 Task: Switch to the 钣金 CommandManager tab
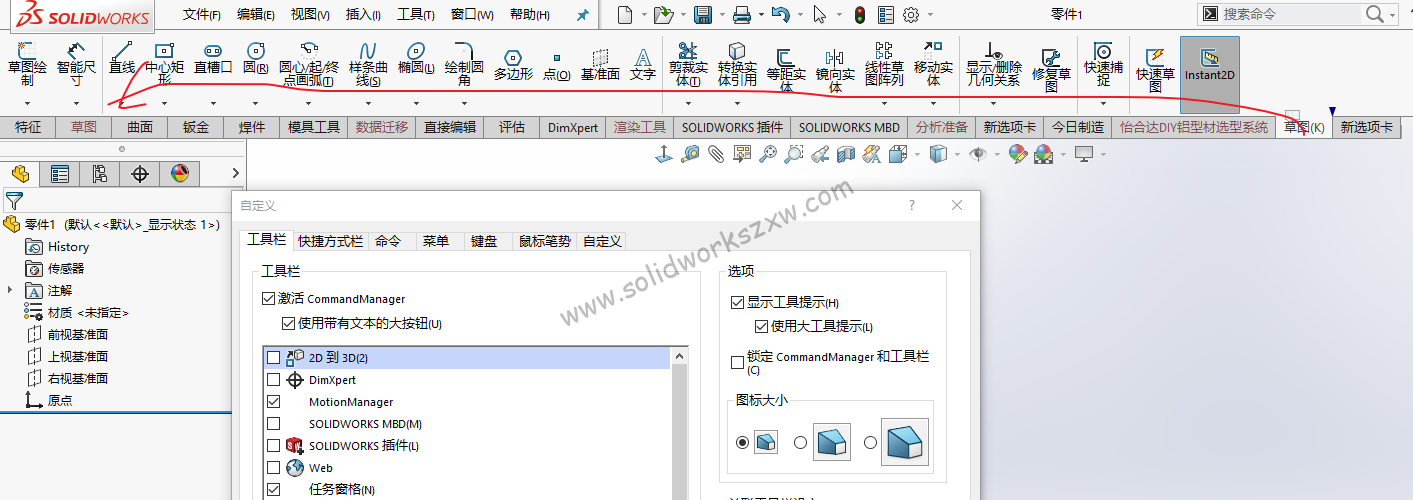tap(196, 127)
